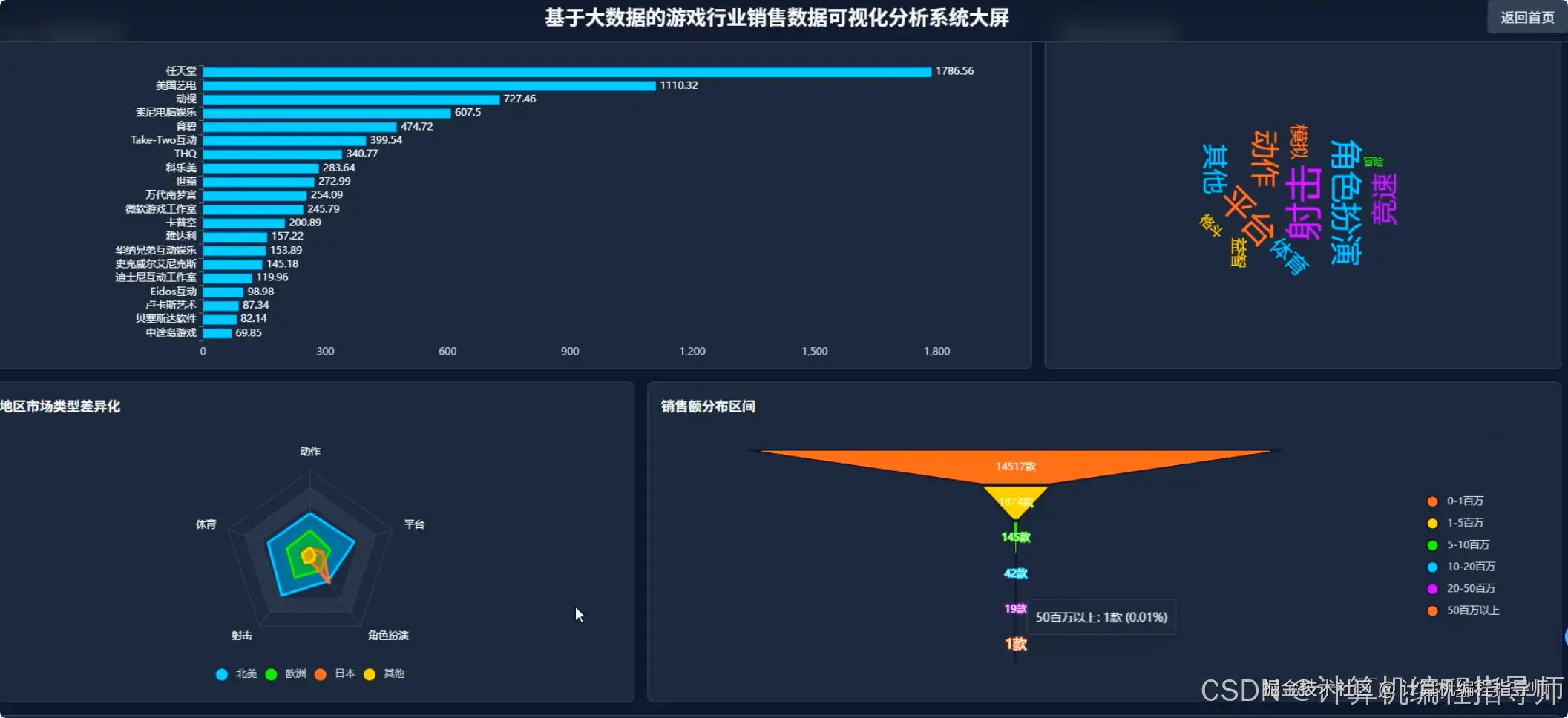Click the 卡普空 publisher label

181,223
